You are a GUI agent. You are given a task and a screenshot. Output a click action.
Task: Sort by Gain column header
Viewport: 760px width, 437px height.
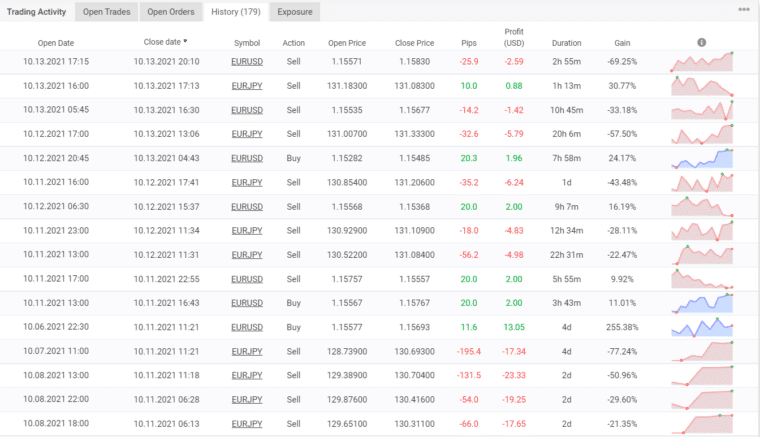pos(622,43)
